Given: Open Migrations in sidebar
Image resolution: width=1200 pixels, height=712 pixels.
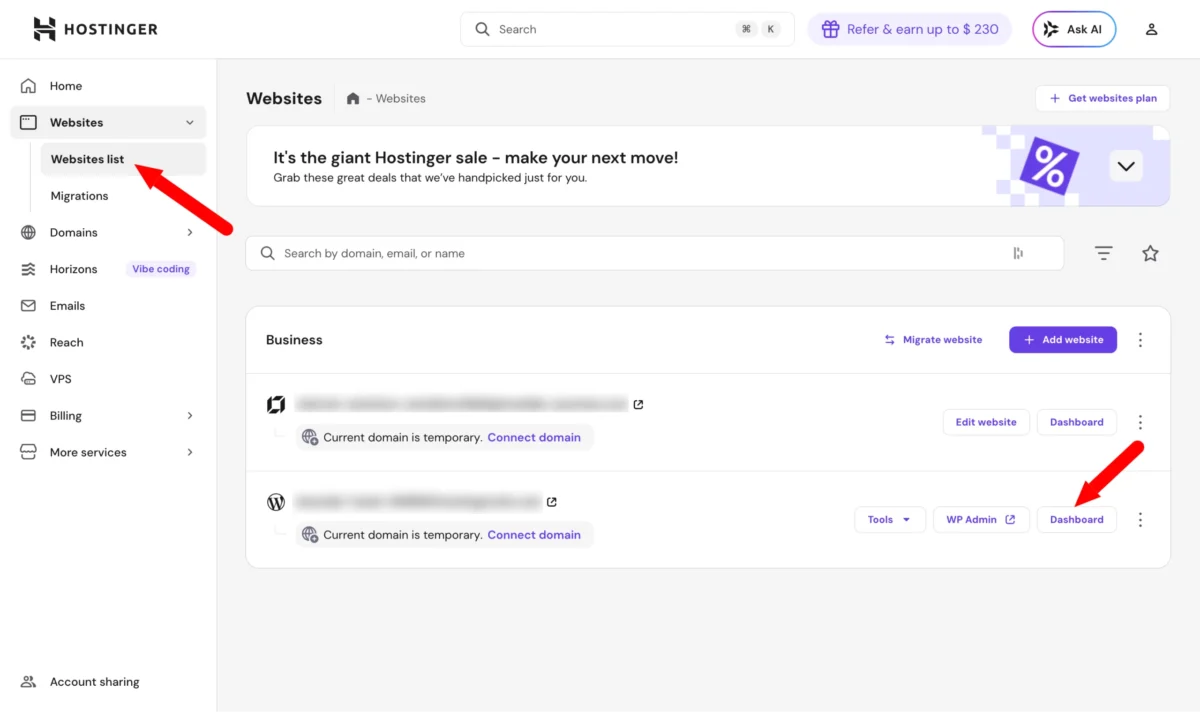Looking at the screenshot, I should coord(80,196).
